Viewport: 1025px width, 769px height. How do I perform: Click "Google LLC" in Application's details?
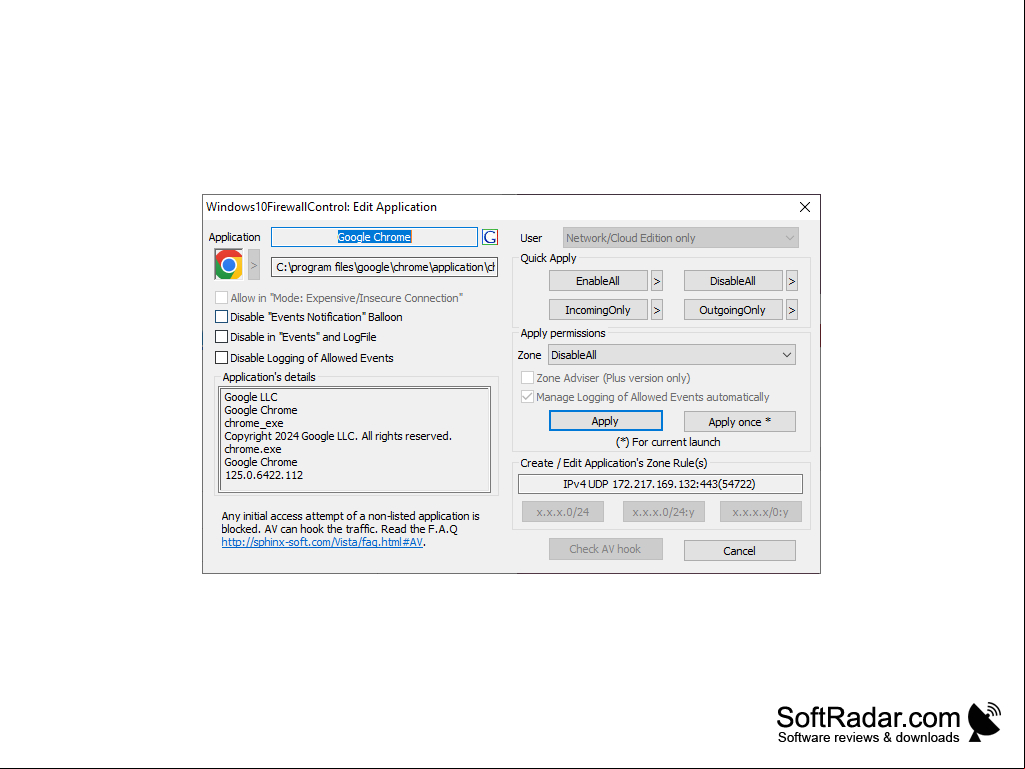[251, 397]
